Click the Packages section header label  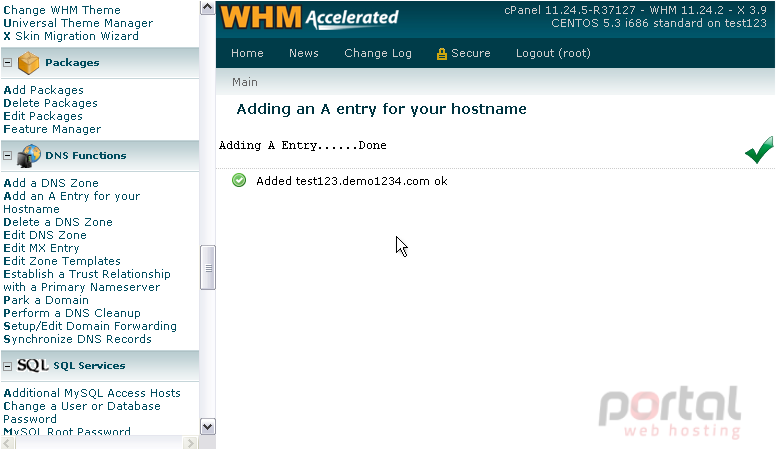[x=72, y=63]
